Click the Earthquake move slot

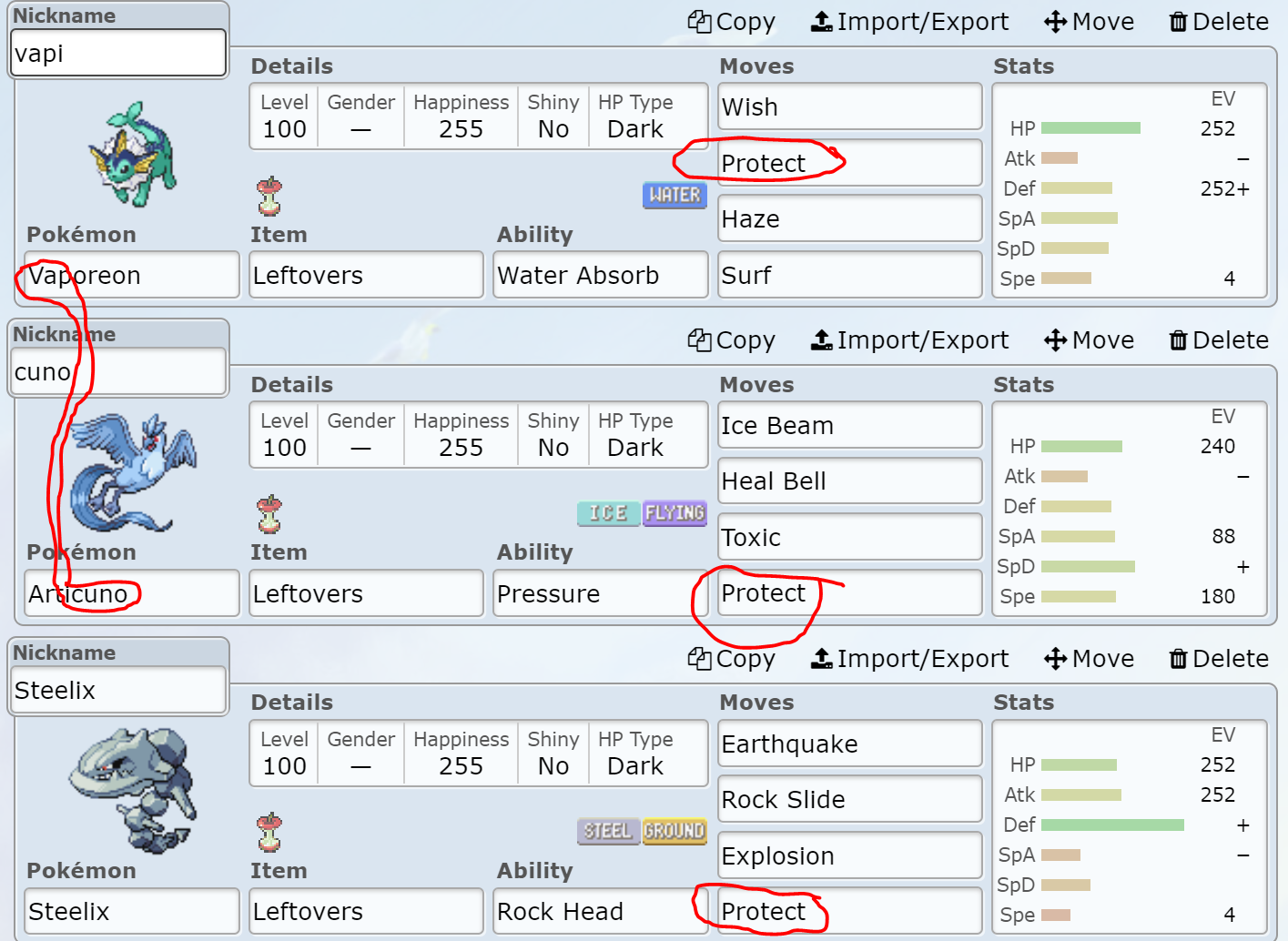coord(850,744)
